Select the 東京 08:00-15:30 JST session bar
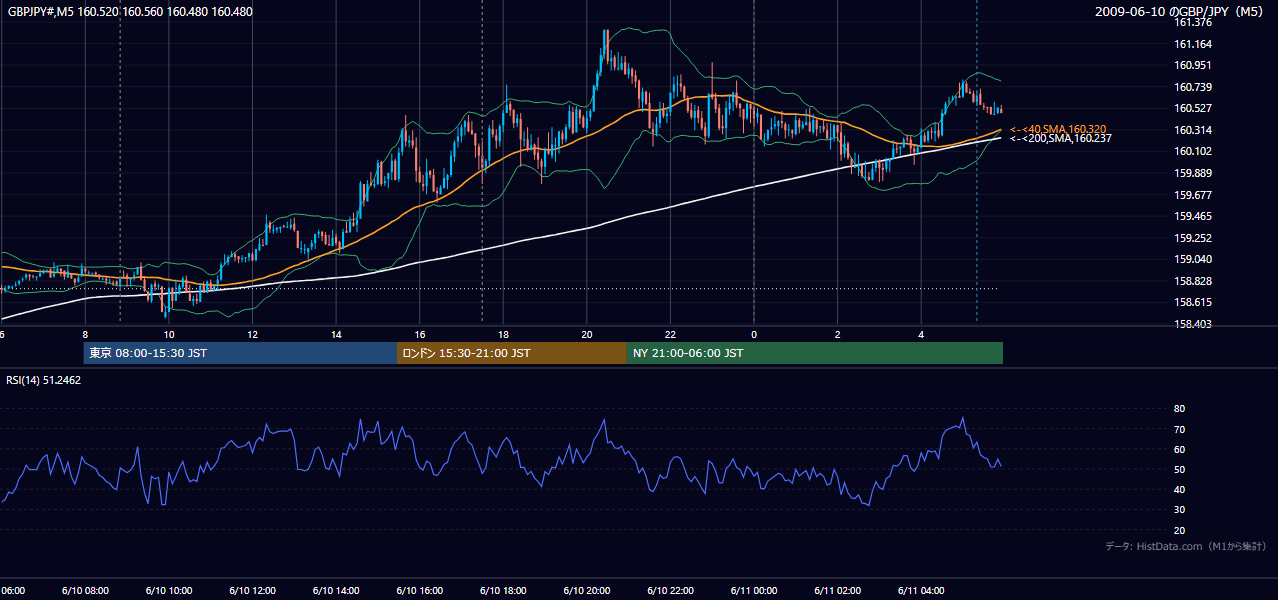 240,353
